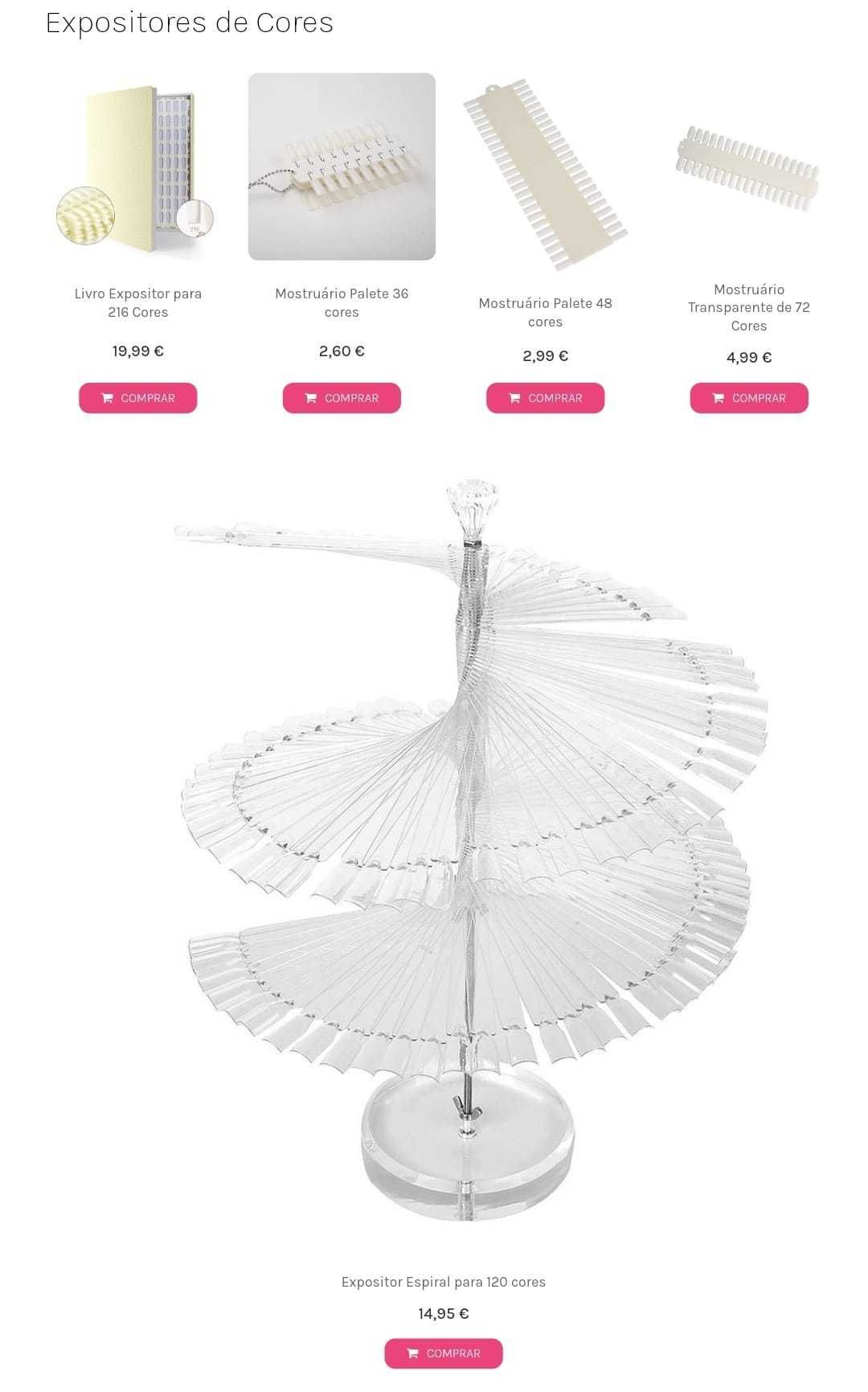Buy the Mostruário Palete 36 cores
Screen dimensions: 868x1392
(x=342, y=398)
